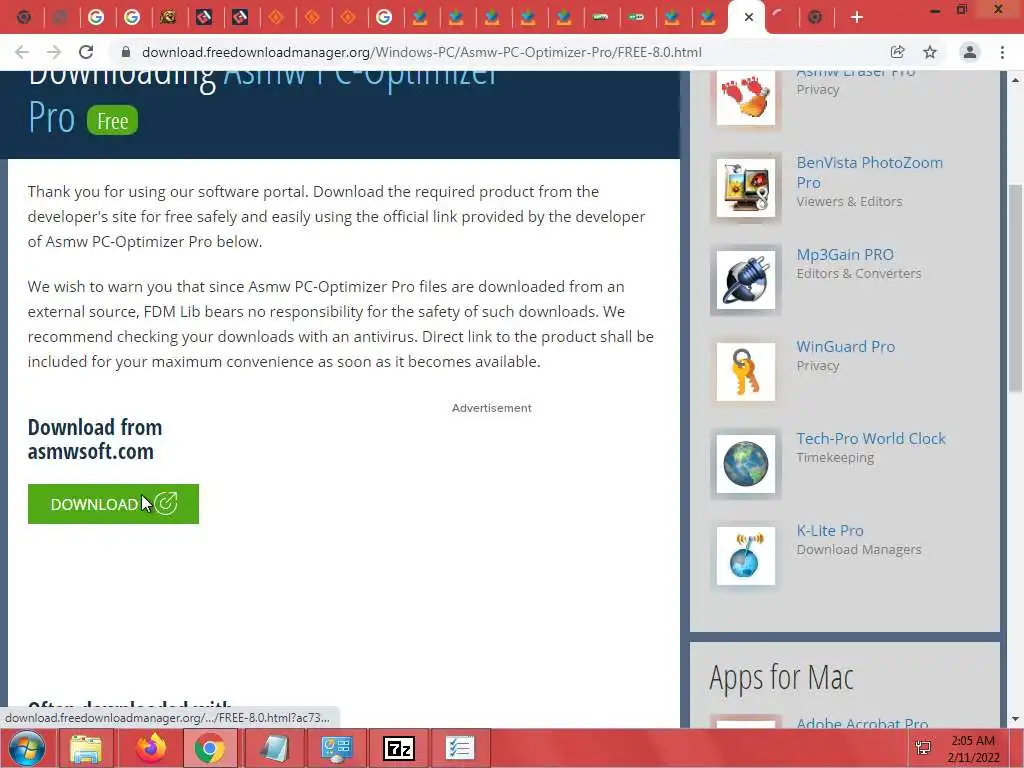Open the Control Panel taskbar icon
Screen dimensions: 1024x768
[x=336, y=748]
